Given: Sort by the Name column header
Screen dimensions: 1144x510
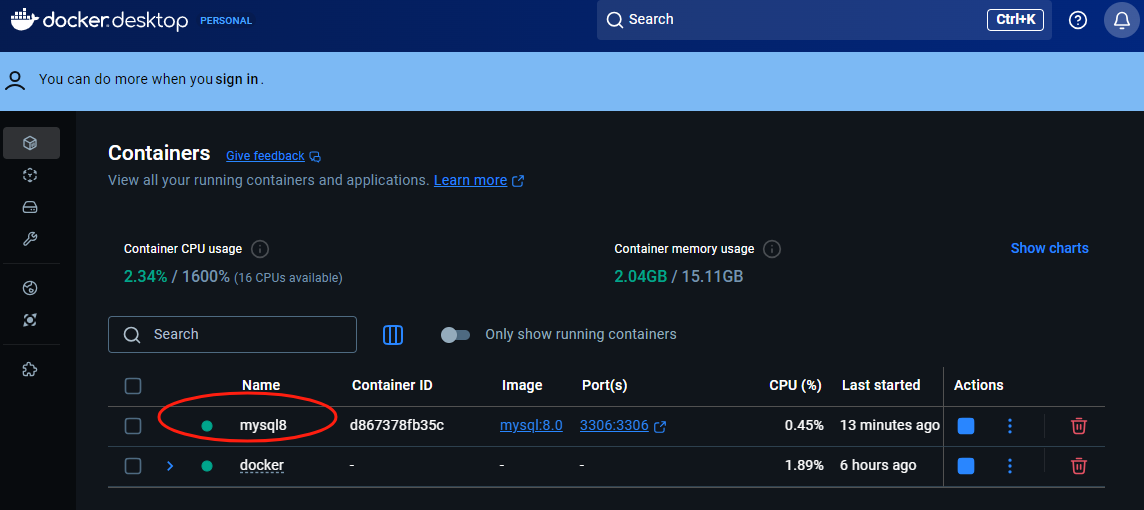Looking at the screenshot, I should [x=260, y=385].
